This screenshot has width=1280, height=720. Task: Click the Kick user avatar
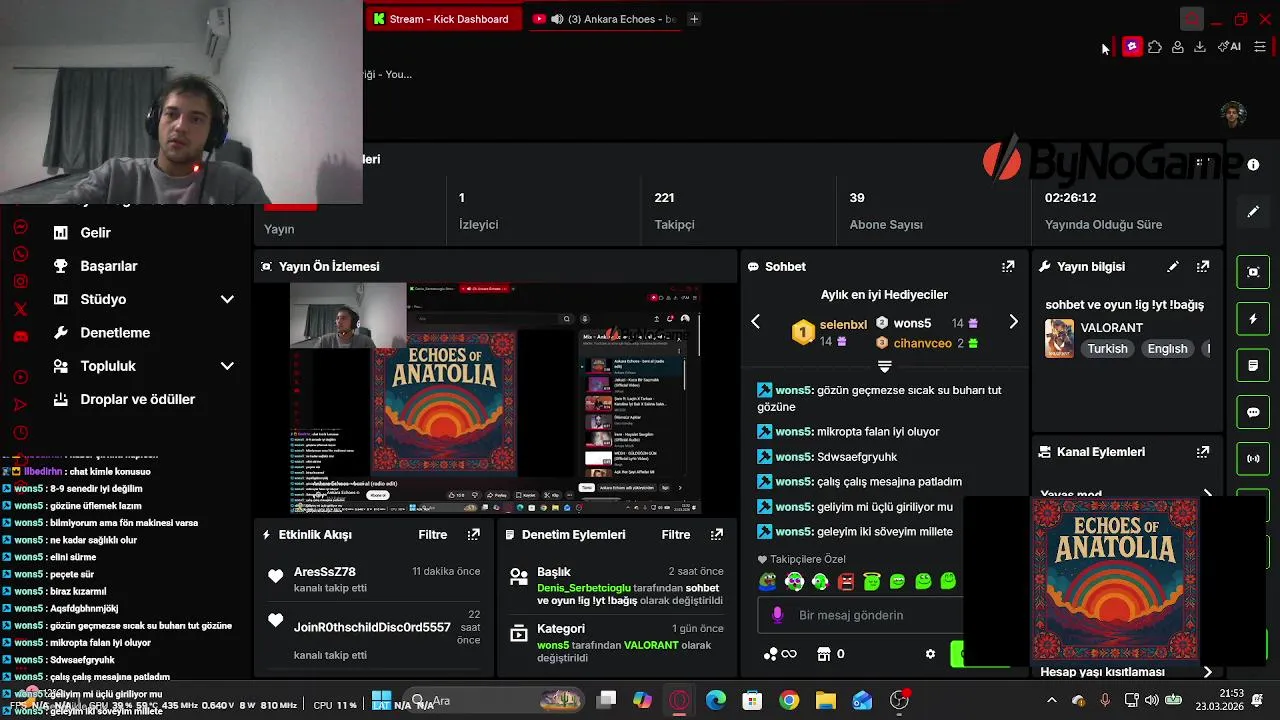pyautogui.click(x=1233, y=113)
